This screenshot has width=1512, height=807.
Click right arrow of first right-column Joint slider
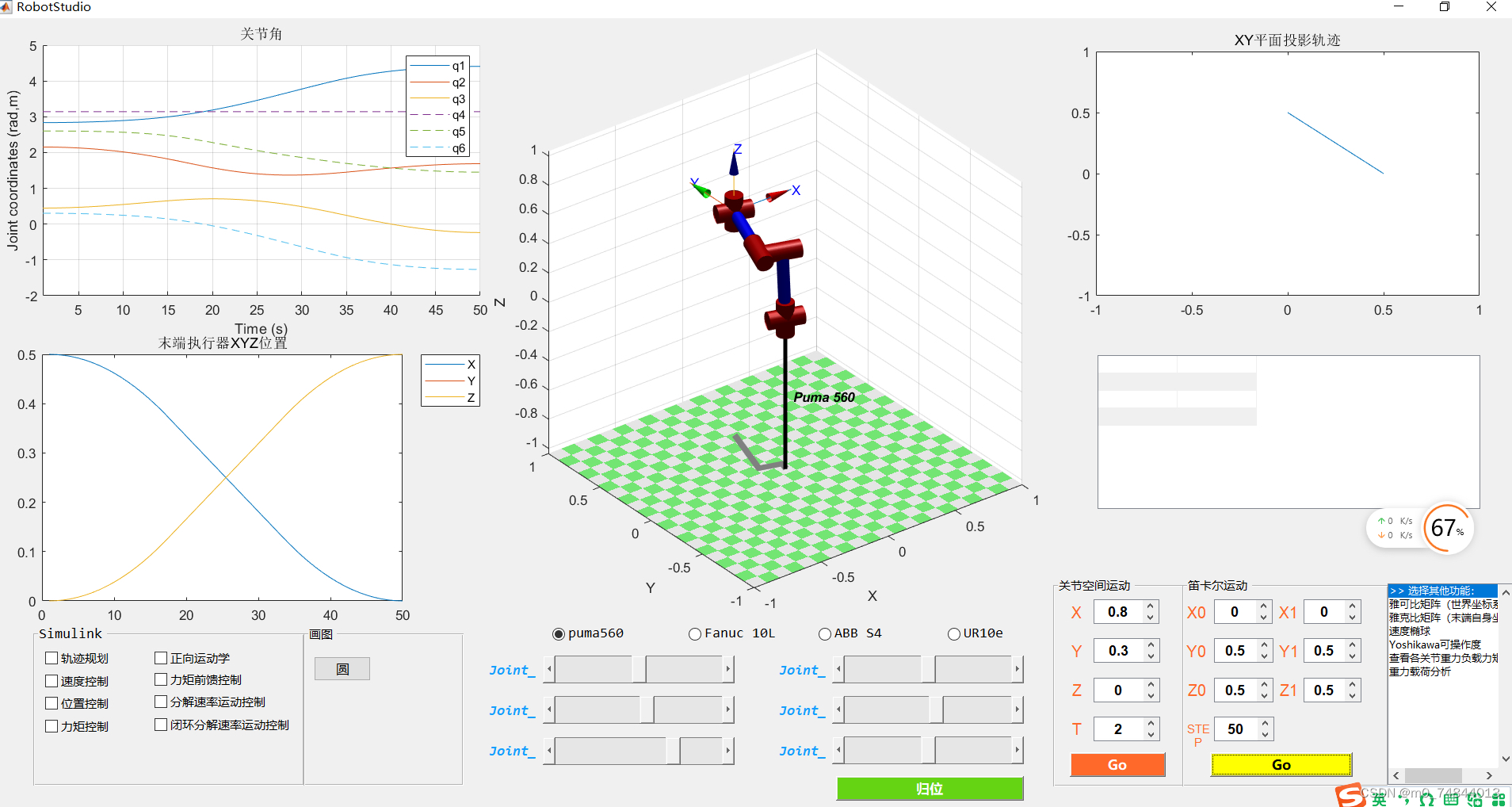pyautogui.click(x=1017, y=670)
